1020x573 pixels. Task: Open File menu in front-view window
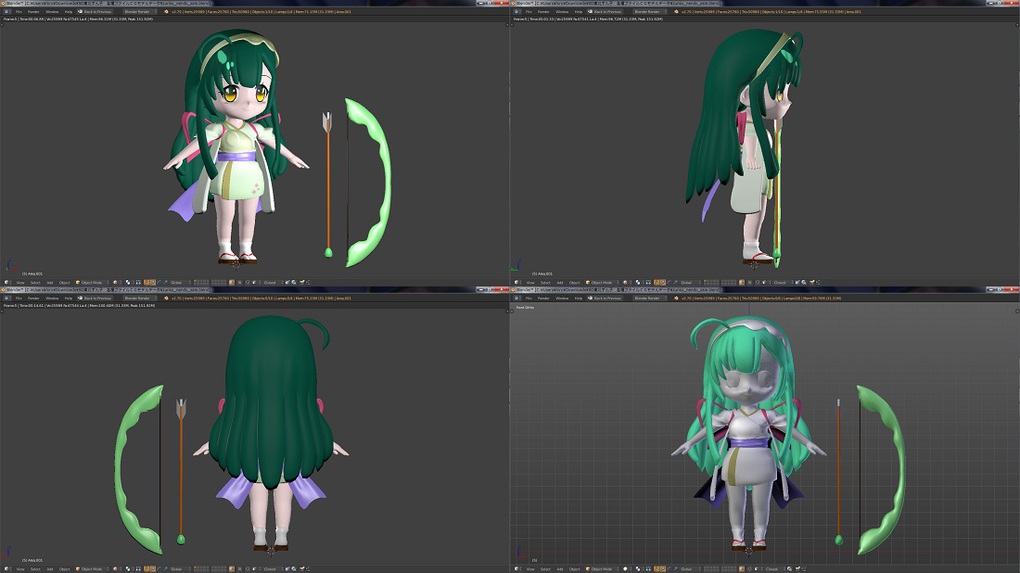click(x=19, y=12)
